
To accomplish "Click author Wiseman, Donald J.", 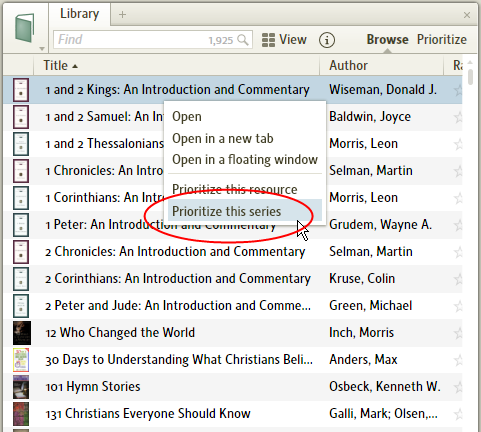I will 383,90.
